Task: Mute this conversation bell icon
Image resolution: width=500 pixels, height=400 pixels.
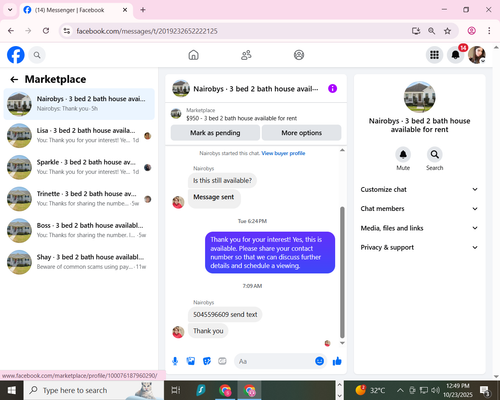Action: [x=403, y=154]
